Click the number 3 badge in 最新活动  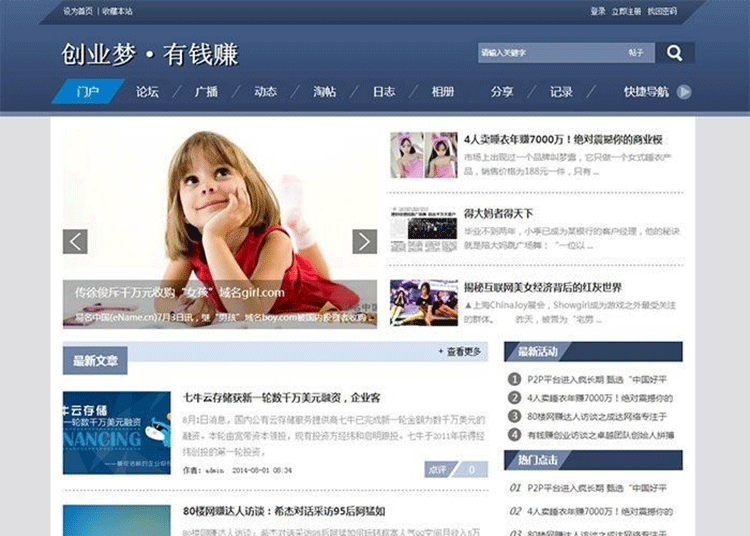(x=514, y=416)
